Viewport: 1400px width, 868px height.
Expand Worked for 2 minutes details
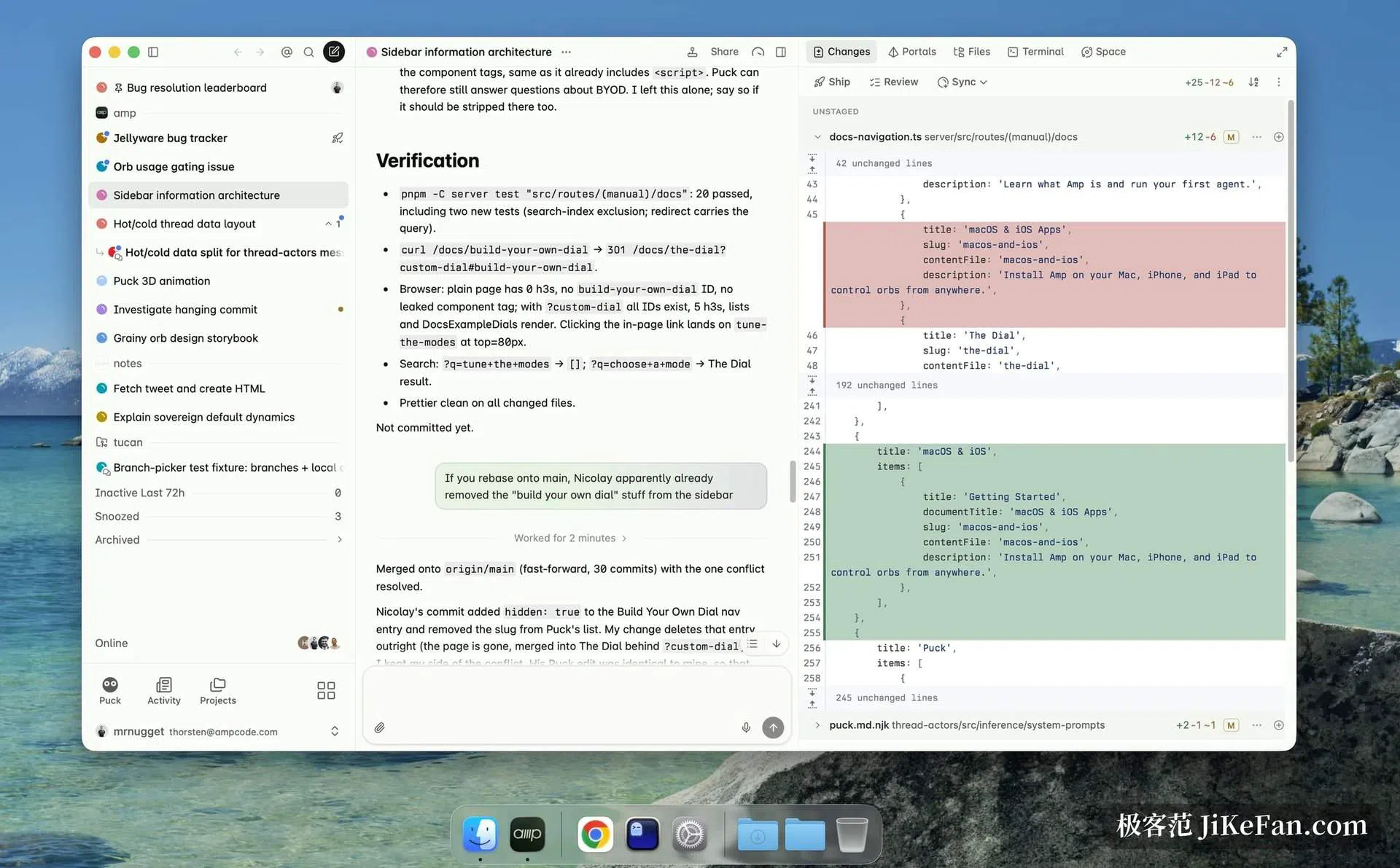570,538
